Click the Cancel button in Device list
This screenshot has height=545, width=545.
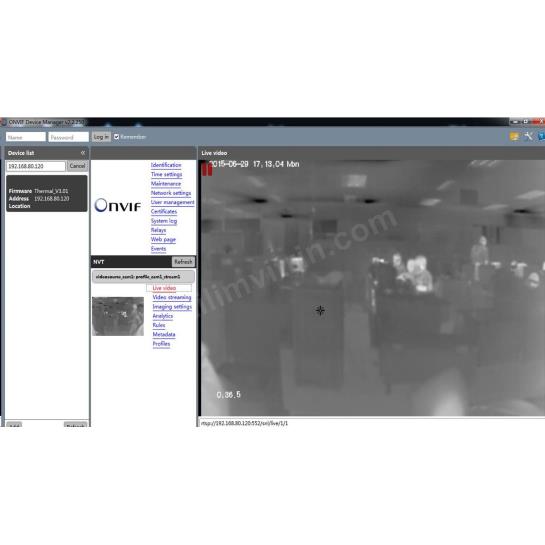(77, 166)
